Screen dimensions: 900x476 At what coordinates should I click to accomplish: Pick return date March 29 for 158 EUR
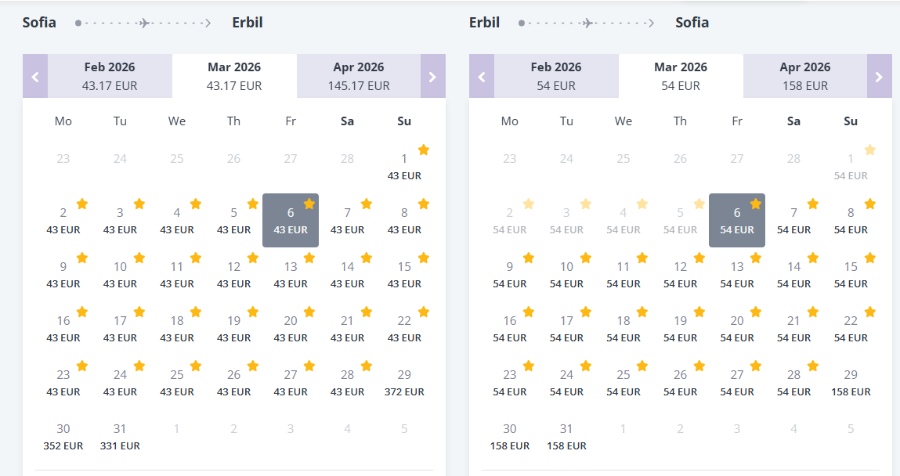(x=851, y=382)
